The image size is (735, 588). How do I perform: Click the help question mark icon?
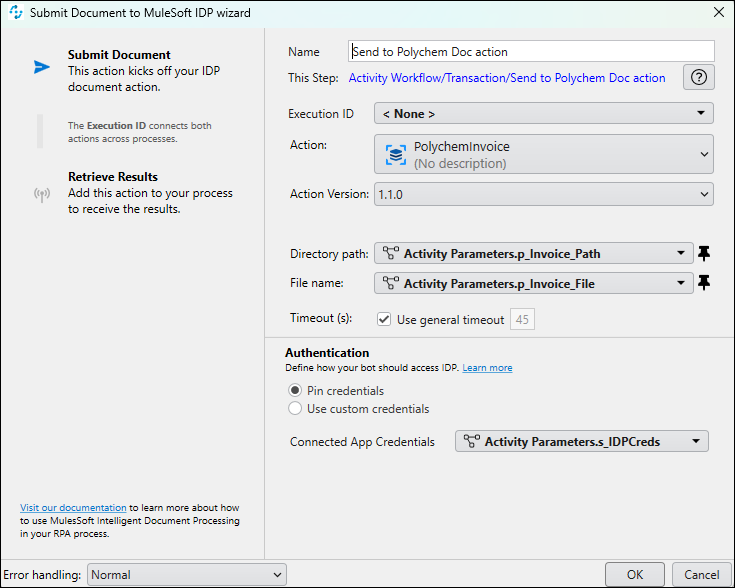click(698, 77)
